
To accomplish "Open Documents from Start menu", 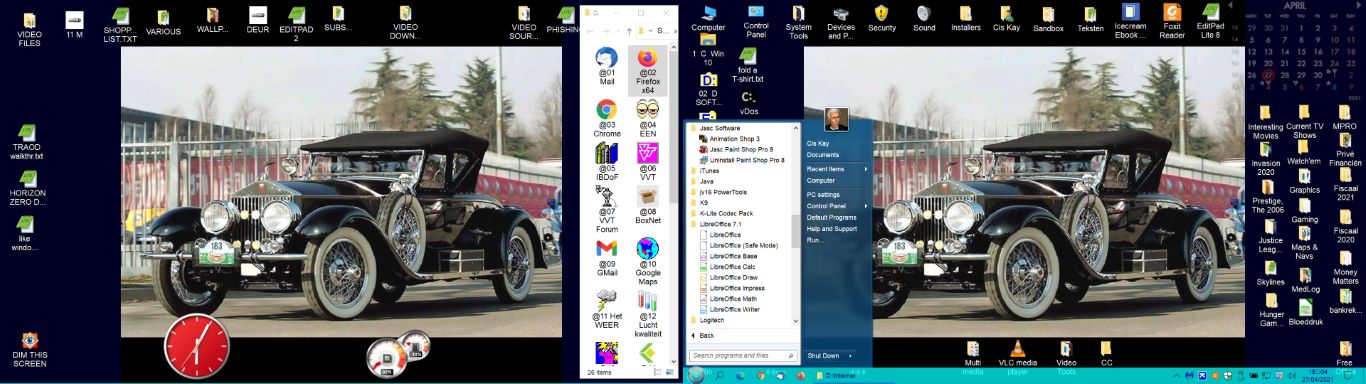I will click(823, 155).
